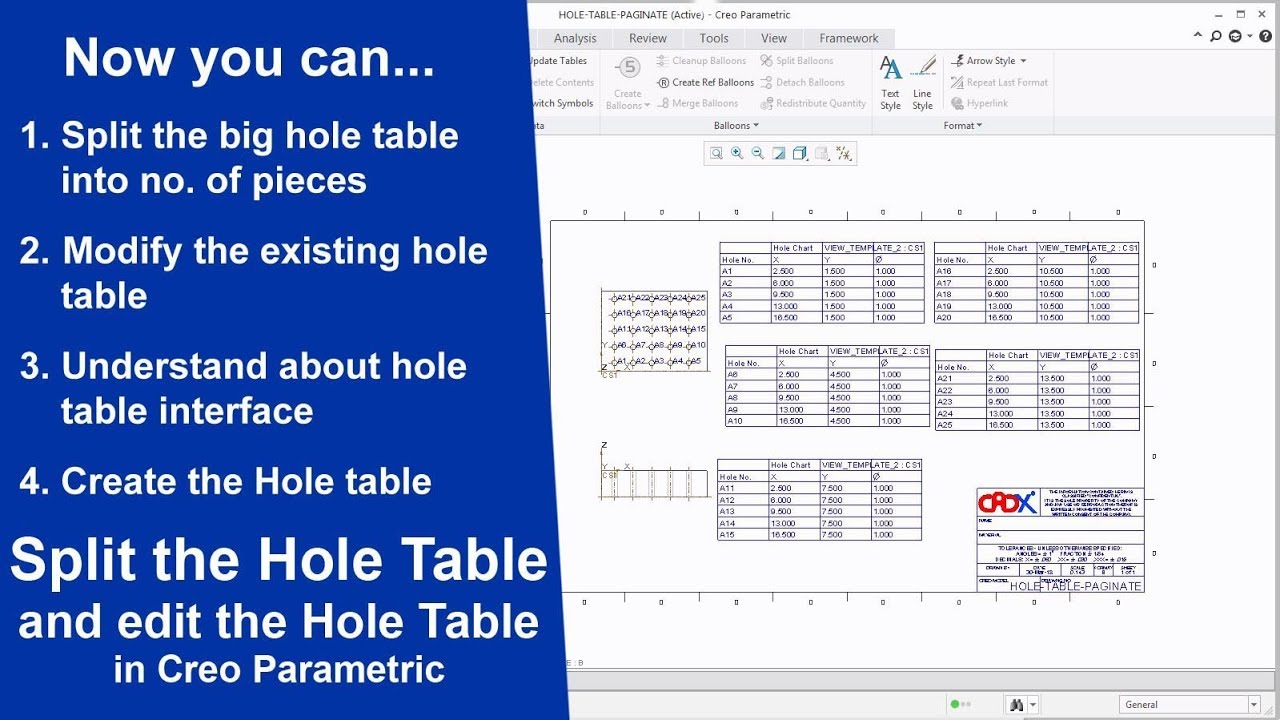Click HOLE-TABLE-PAGINATE text in title block
The image size is (1280, 720).
pyautogui.click(x=1076, y=586)
